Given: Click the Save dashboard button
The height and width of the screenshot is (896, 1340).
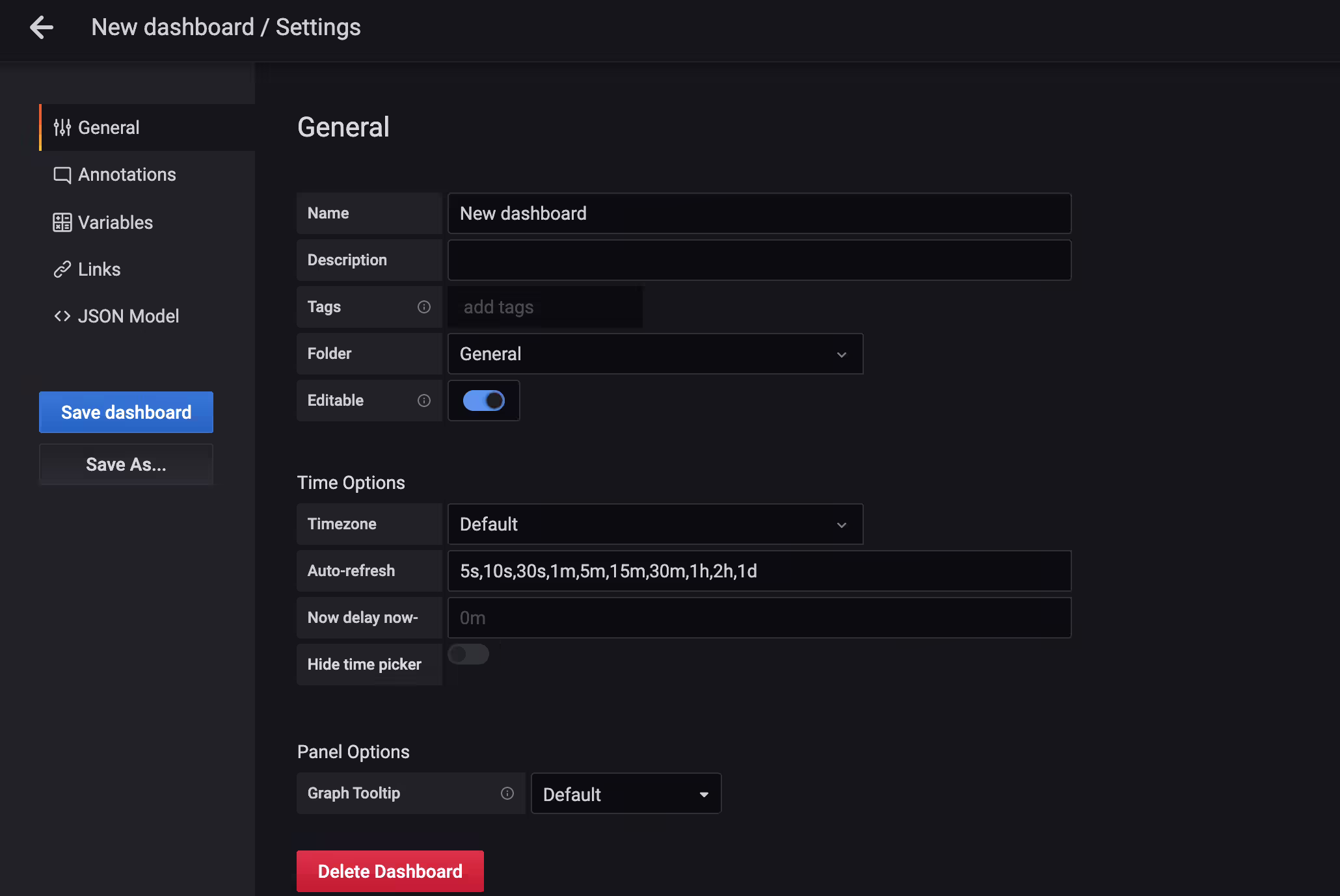Looking at the screenshot, I should click(x=126, y=412).
